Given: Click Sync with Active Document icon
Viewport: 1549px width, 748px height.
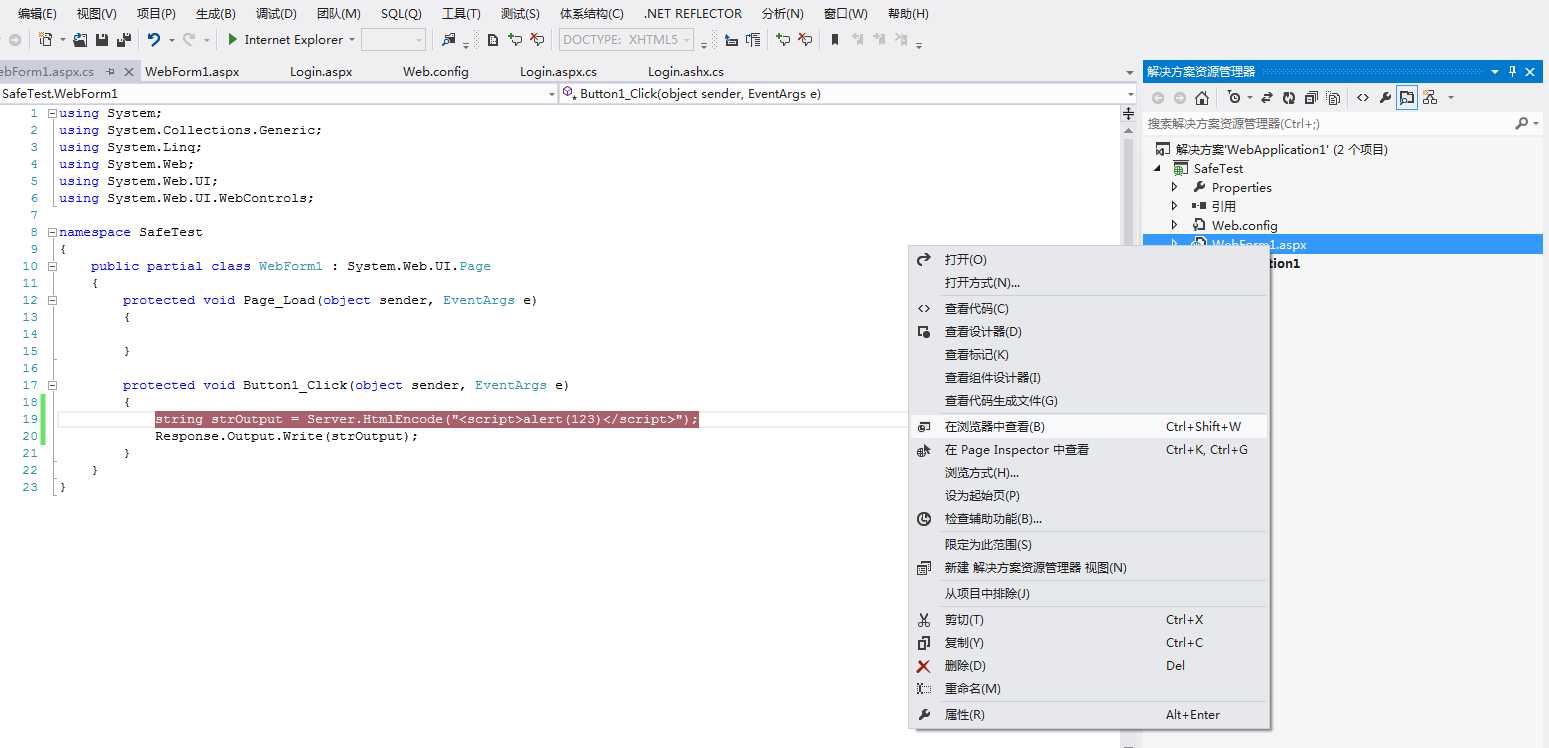Looking at the screenshot, I should [x=1266, y=97].
